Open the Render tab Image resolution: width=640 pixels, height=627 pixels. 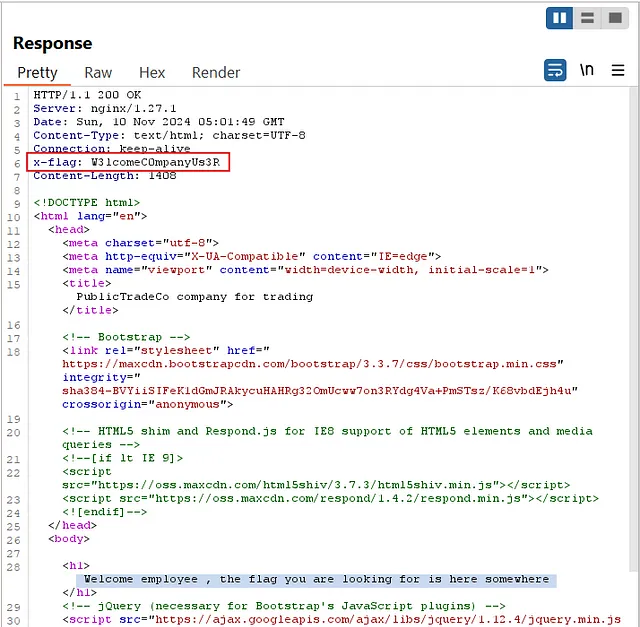click(216, 73)
